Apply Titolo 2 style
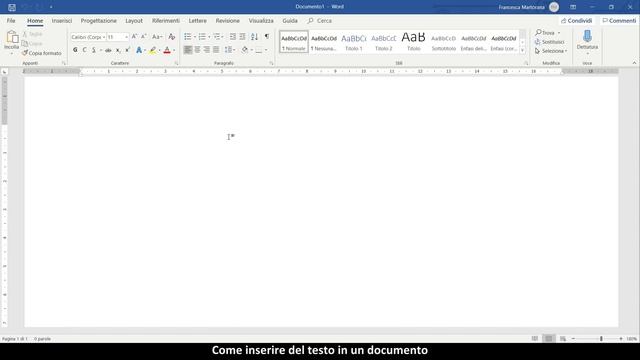 [x=384, y=42]
